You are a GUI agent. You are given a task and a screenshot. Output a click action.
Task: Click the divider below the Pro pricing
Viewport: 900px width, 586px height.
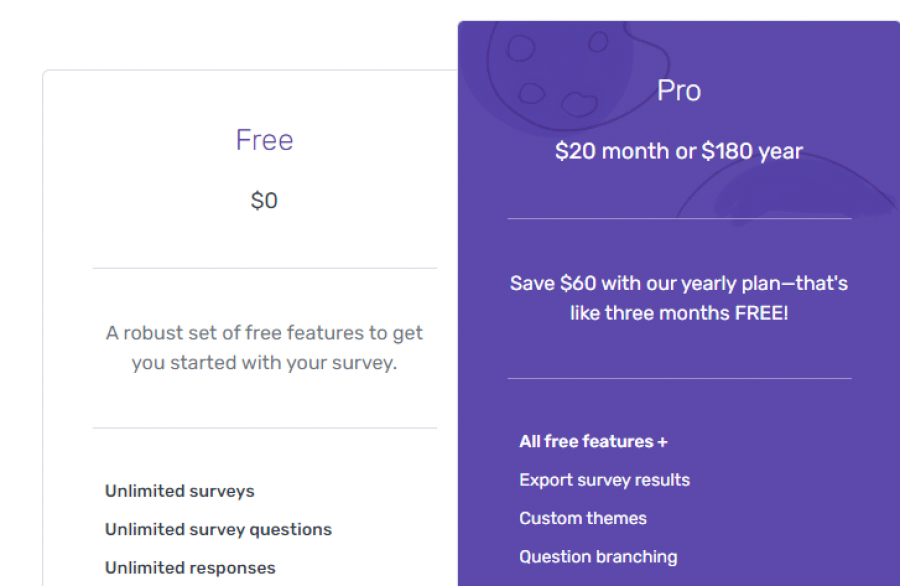click(679, 218)
